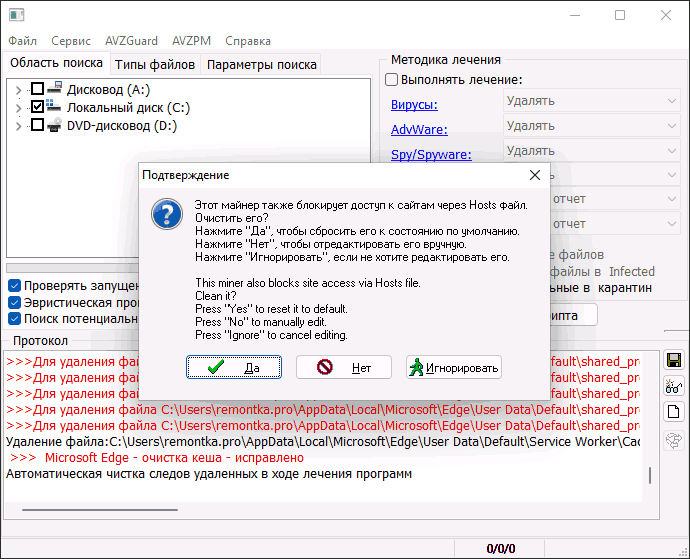Image resolution: width=690 pixels, height=559 pixels.
Task: Open the Сервис menu
Action: [x=71, y=41]
